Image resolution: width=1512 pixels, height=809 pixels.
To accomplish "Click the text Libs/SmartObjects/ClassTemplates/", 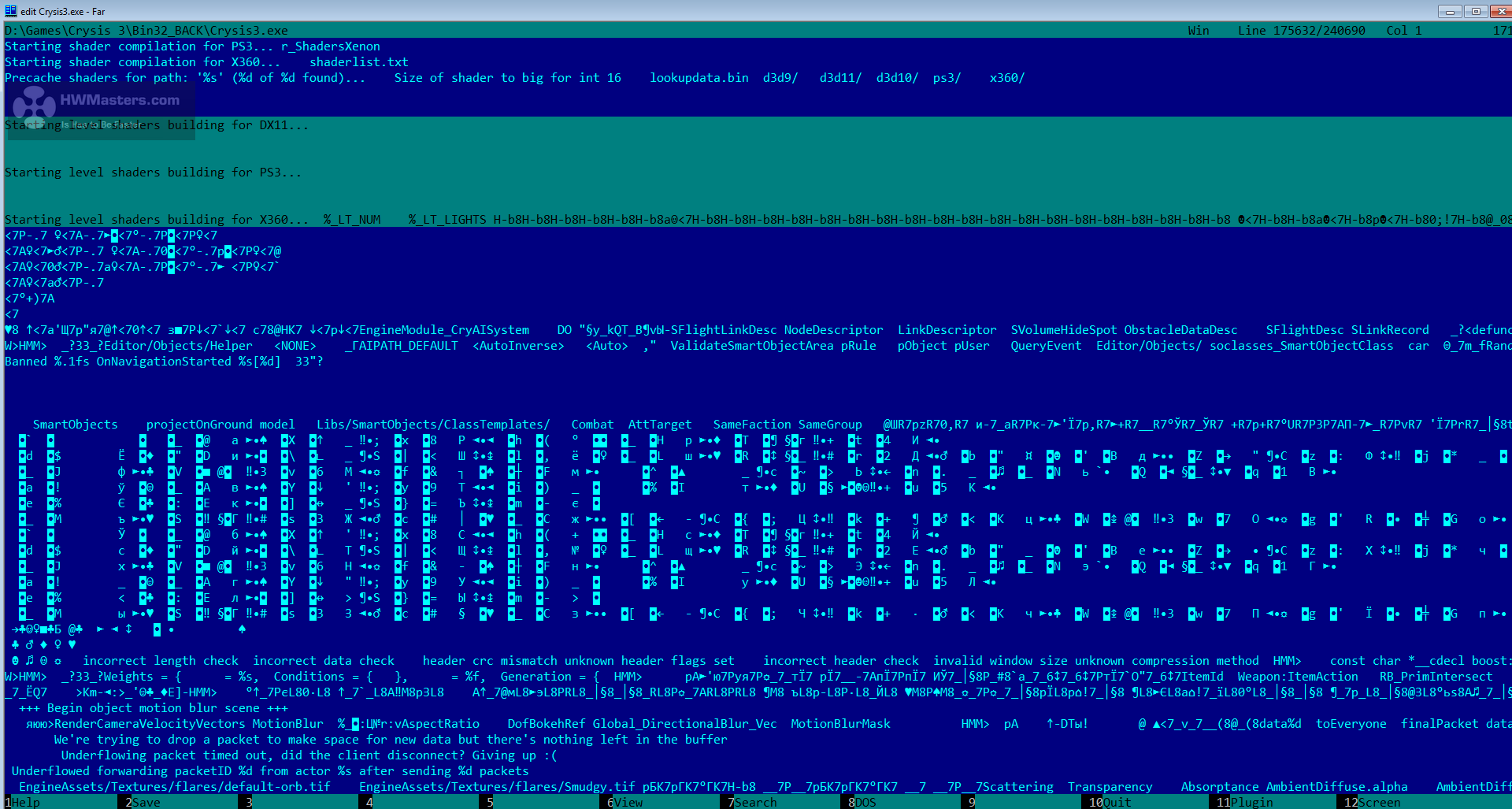I will [433, 425].
